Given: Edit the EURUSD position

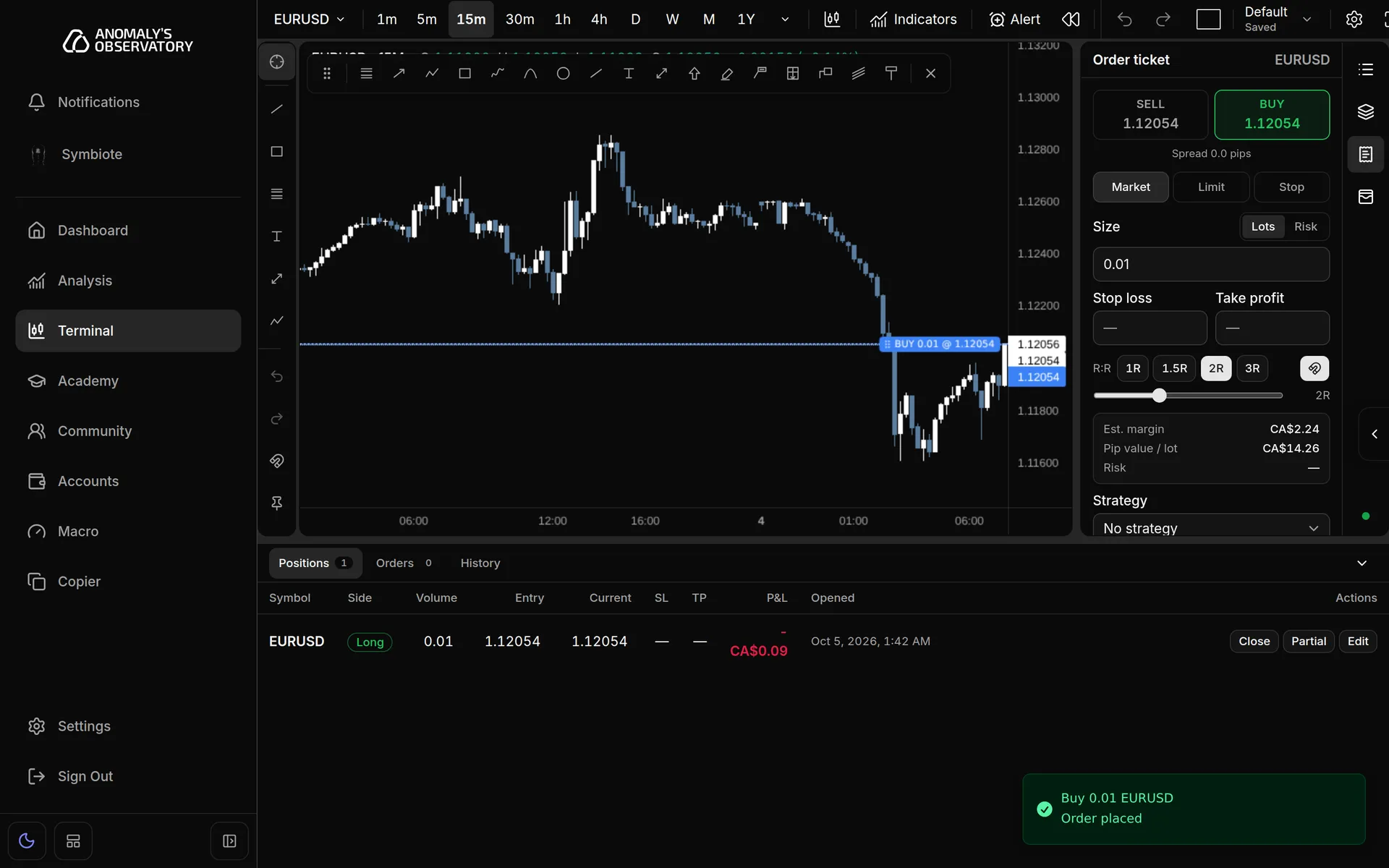Looking at the screenshot, I should point(1357,641).
